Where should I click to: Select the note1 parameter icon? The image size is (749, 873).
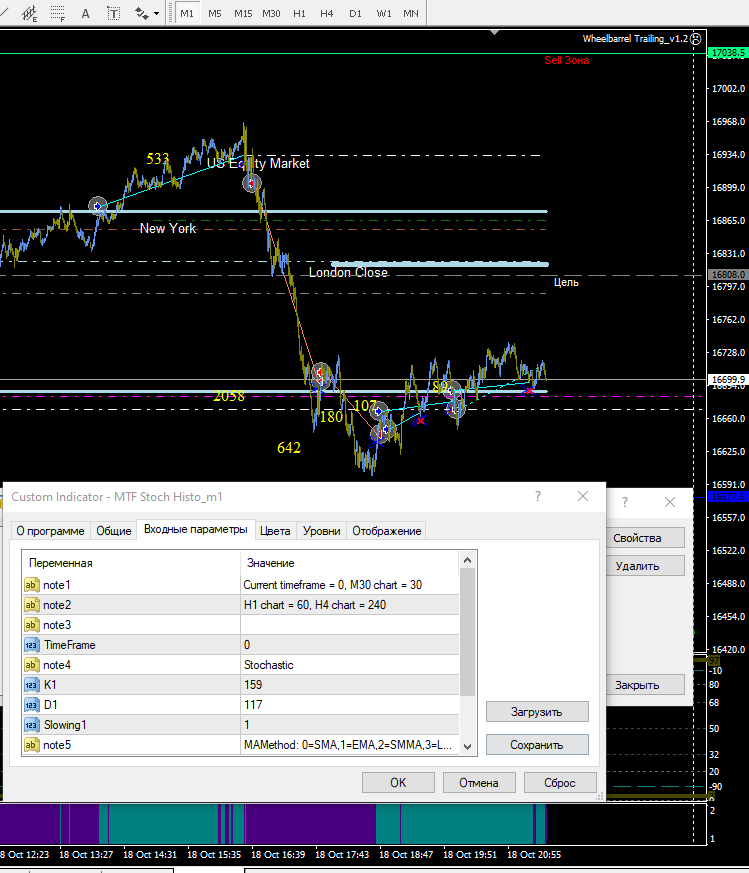31,585
